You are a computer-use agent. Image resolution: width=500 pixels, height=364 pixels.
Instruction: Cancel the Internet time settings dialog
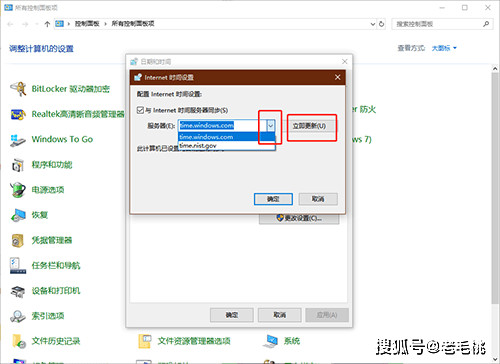click(x=318, y=199)
